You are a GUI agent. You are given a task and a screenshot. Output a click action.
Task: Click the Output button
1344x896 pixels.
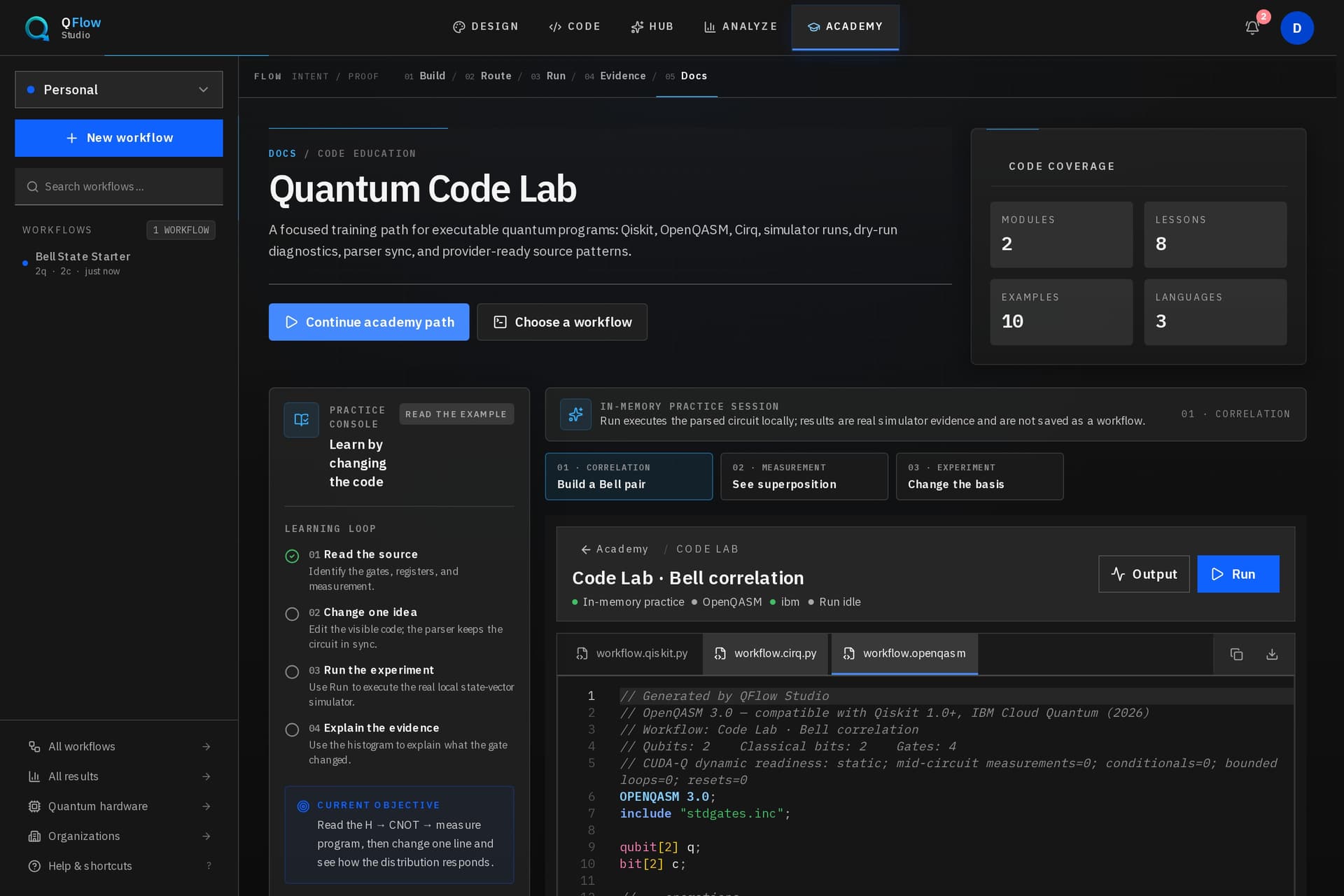pyautogui.click(x=1144, y=574)
